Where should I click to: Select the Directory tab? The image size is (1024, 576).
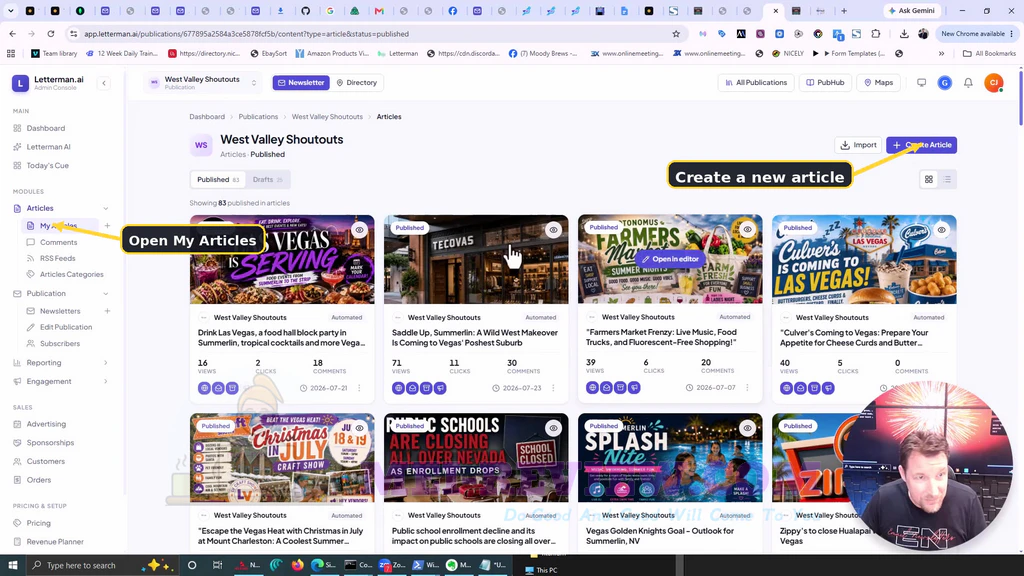coord(357,83)
